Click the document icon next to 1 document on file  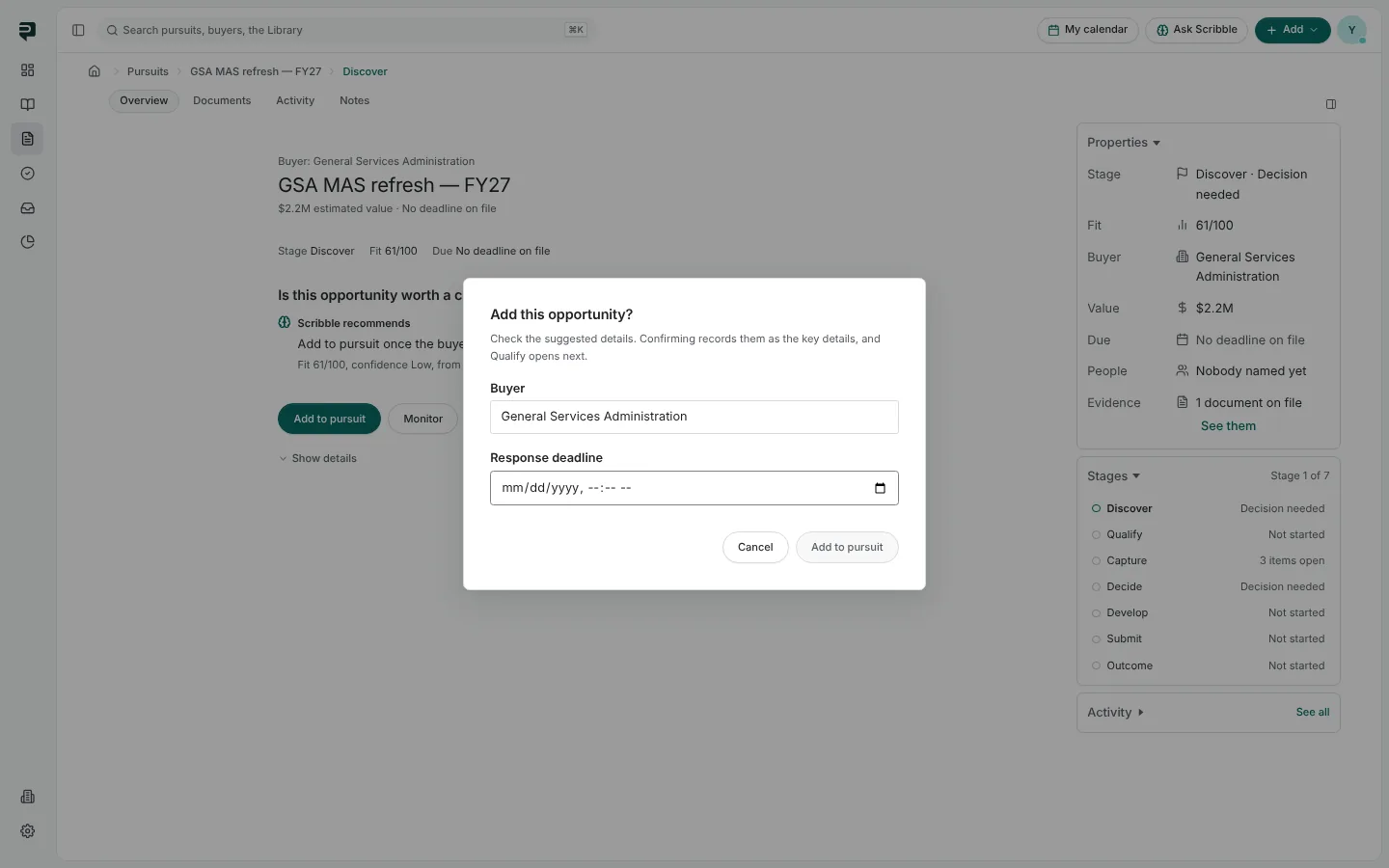point(1182,402)
